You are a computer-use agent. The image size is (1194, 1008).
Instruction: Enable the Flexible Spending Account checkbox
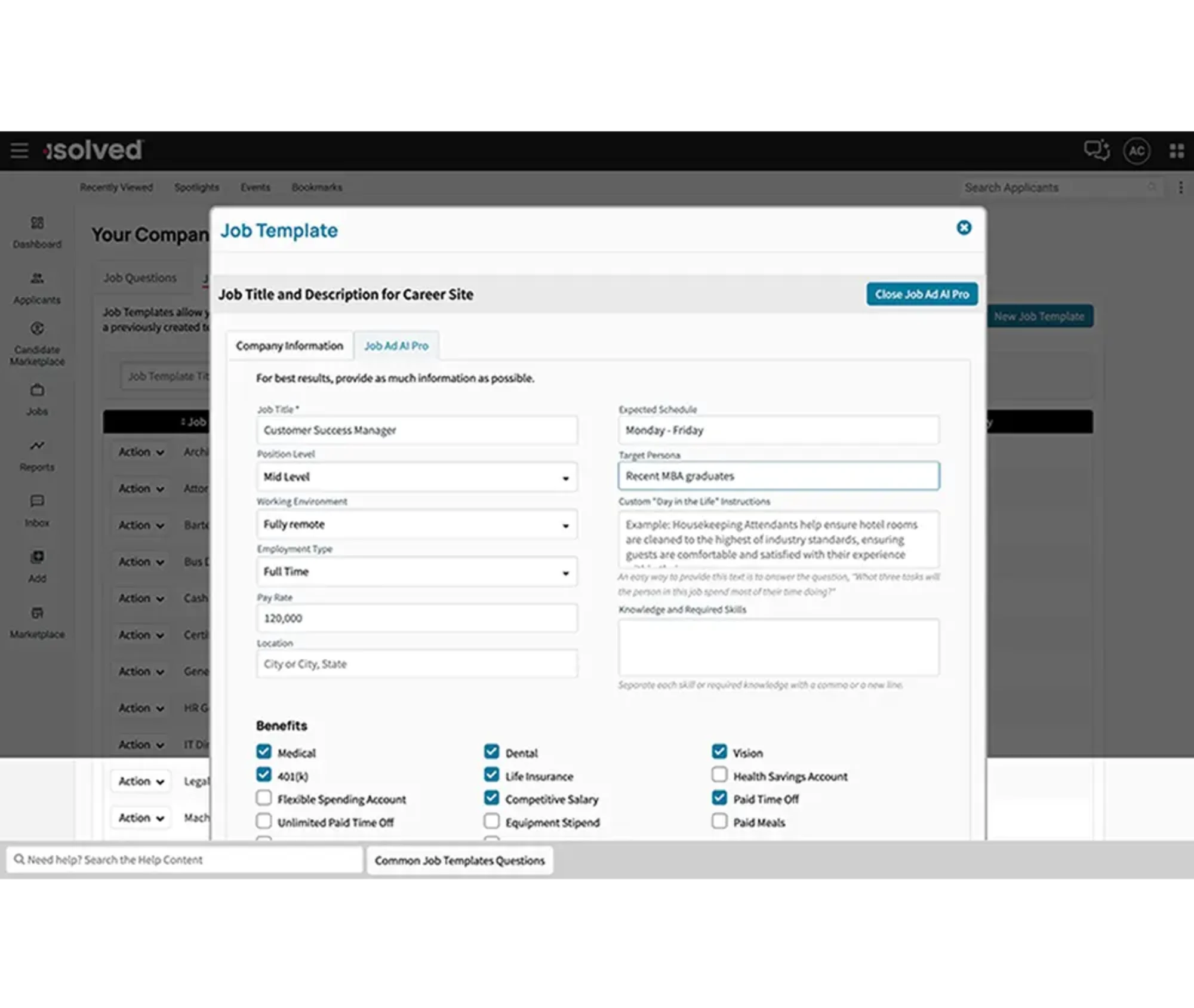(263, 797)
